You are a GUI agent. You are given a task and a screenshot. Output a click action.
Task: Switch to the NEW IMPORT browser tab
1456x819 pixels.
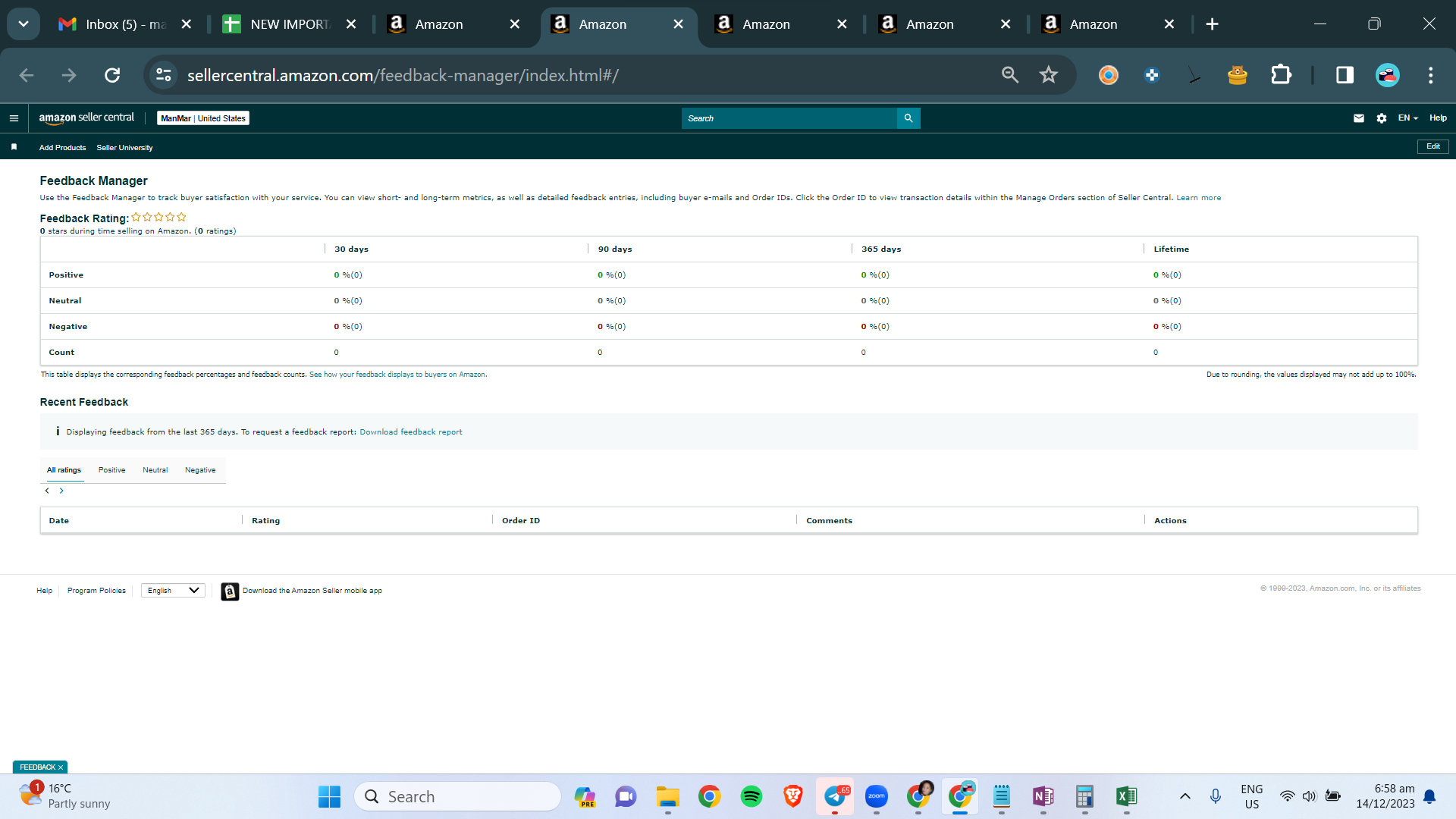pyautogui.click(x=290, y=24)
